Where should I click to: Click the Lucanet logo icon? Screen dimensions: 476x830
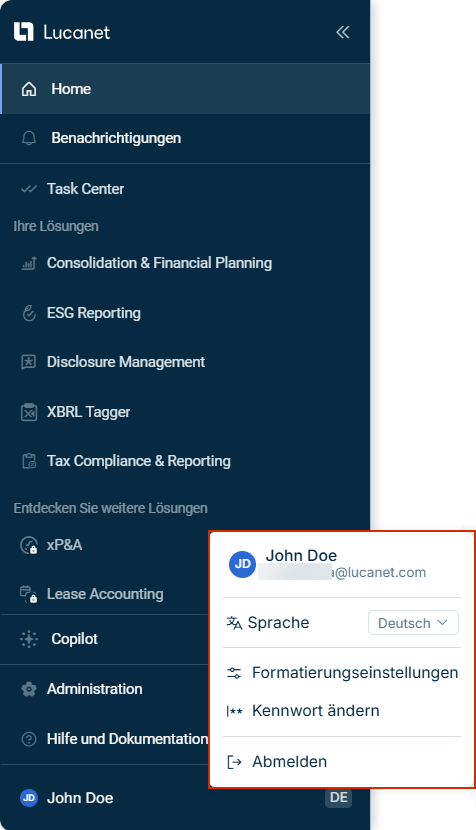tap(23, 32)
